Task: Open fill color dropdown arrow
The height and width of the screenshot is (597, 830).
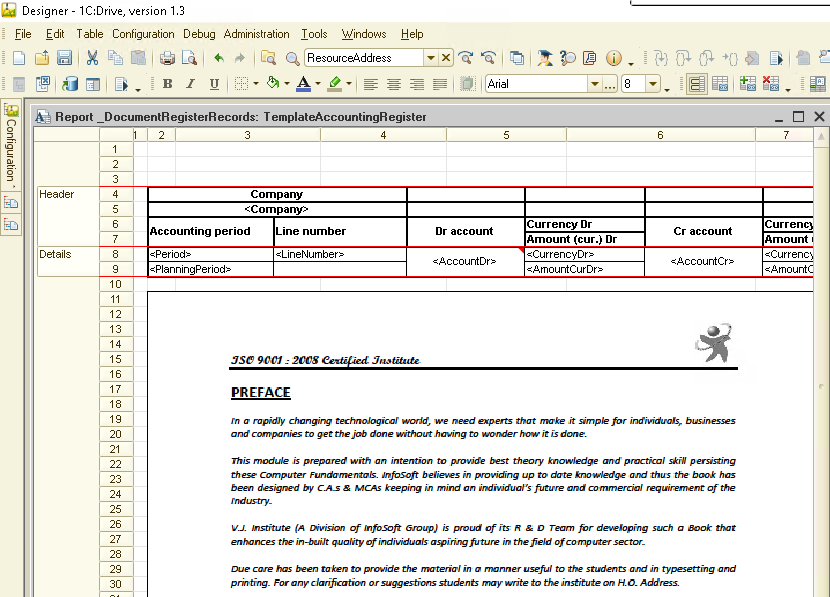Action: 287,84
